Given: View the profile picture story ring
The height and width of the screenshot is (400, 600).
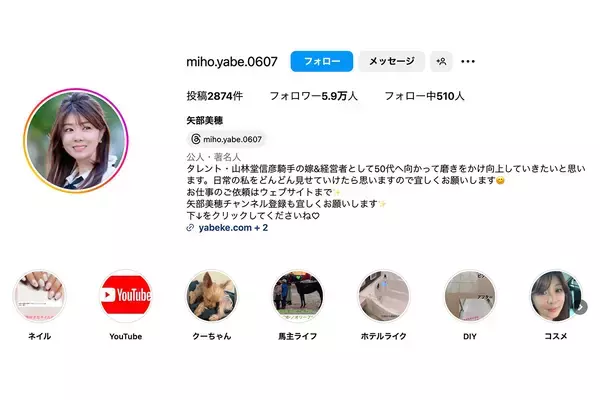Looking at the screenshot, I should (76, 141).
